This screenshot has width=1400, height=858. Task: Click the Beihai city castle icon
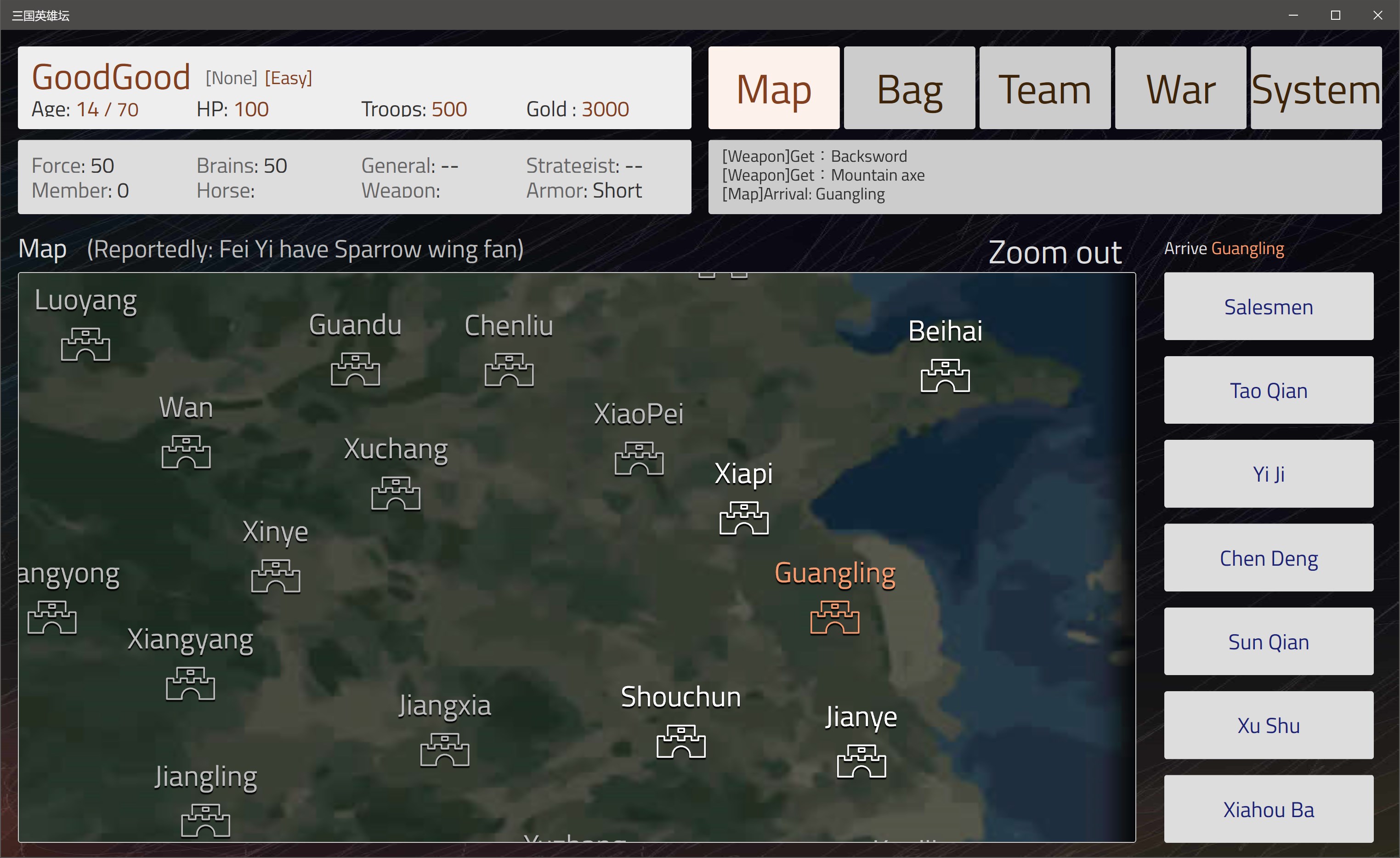tap(945, 375)
